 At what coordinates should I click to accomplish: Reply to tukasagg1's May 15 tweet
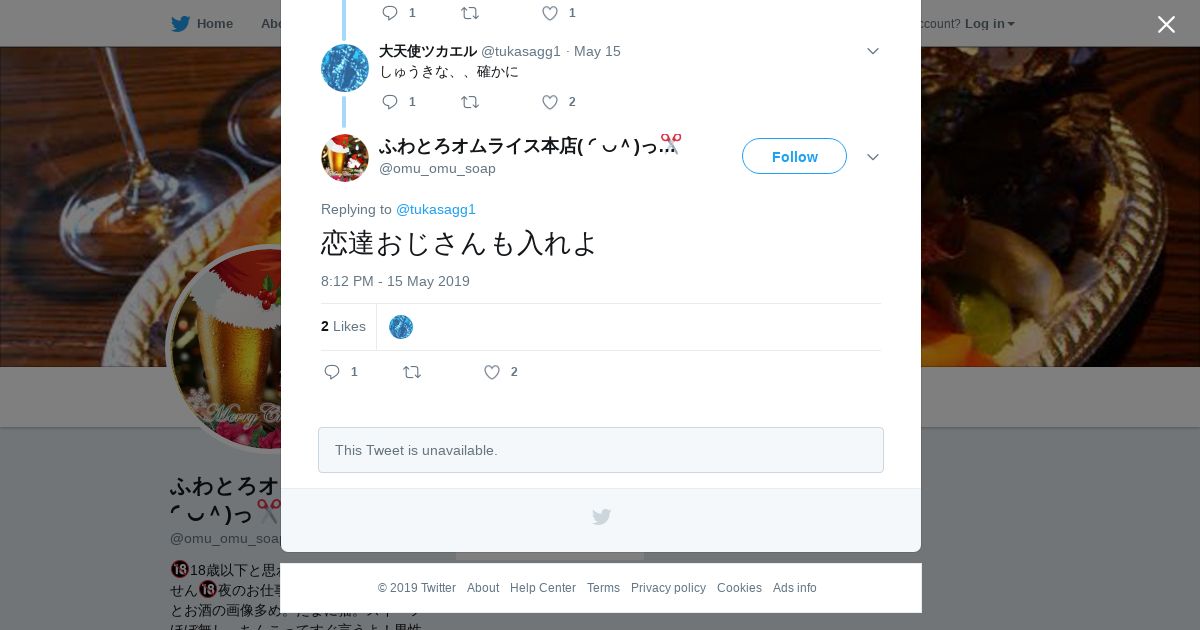pyautogui.click(x=390, y=102)
